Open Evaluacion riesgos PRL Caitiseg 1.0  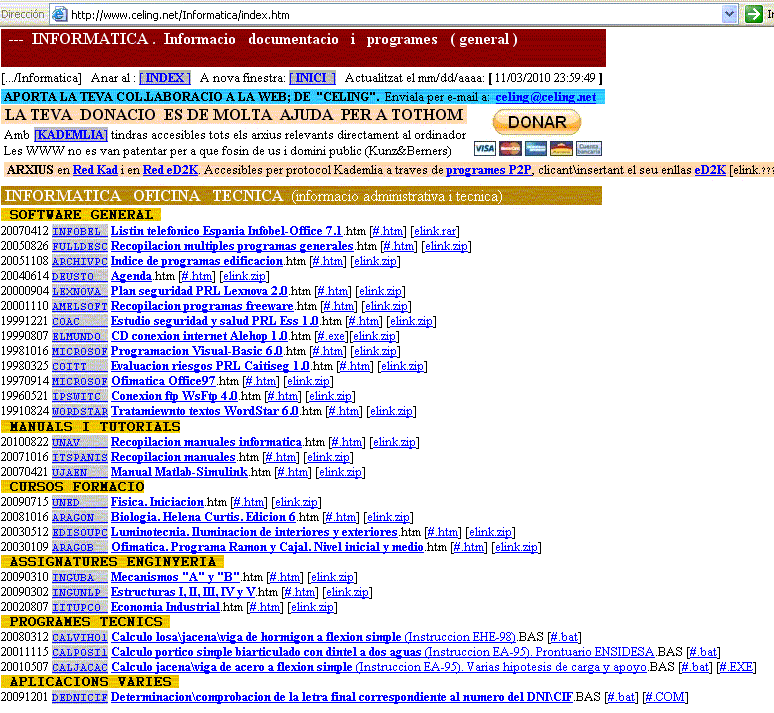210,366
